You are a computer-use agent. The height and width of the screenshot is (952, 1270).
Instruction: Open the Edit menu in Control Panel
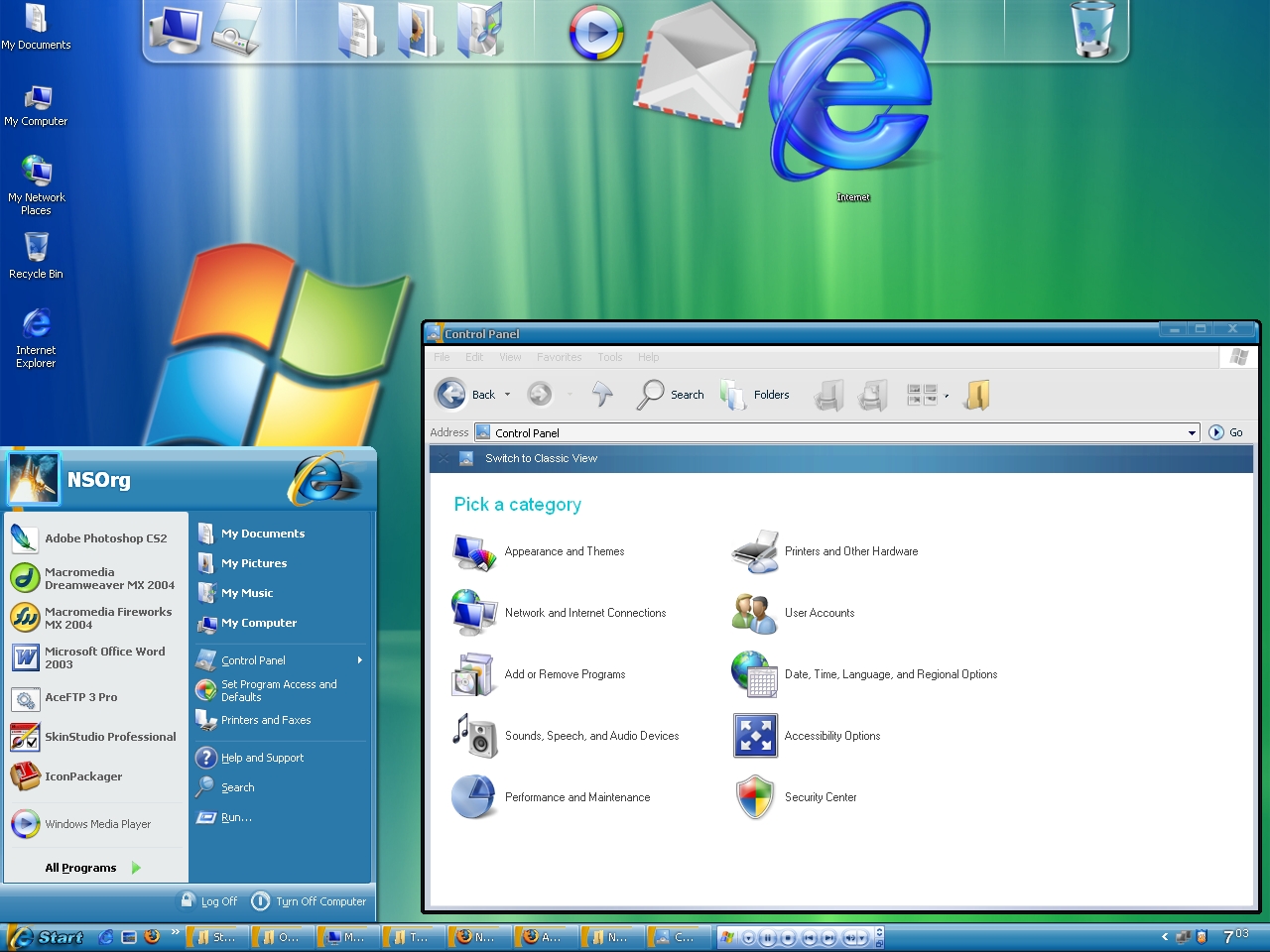[x=474, y=357]
